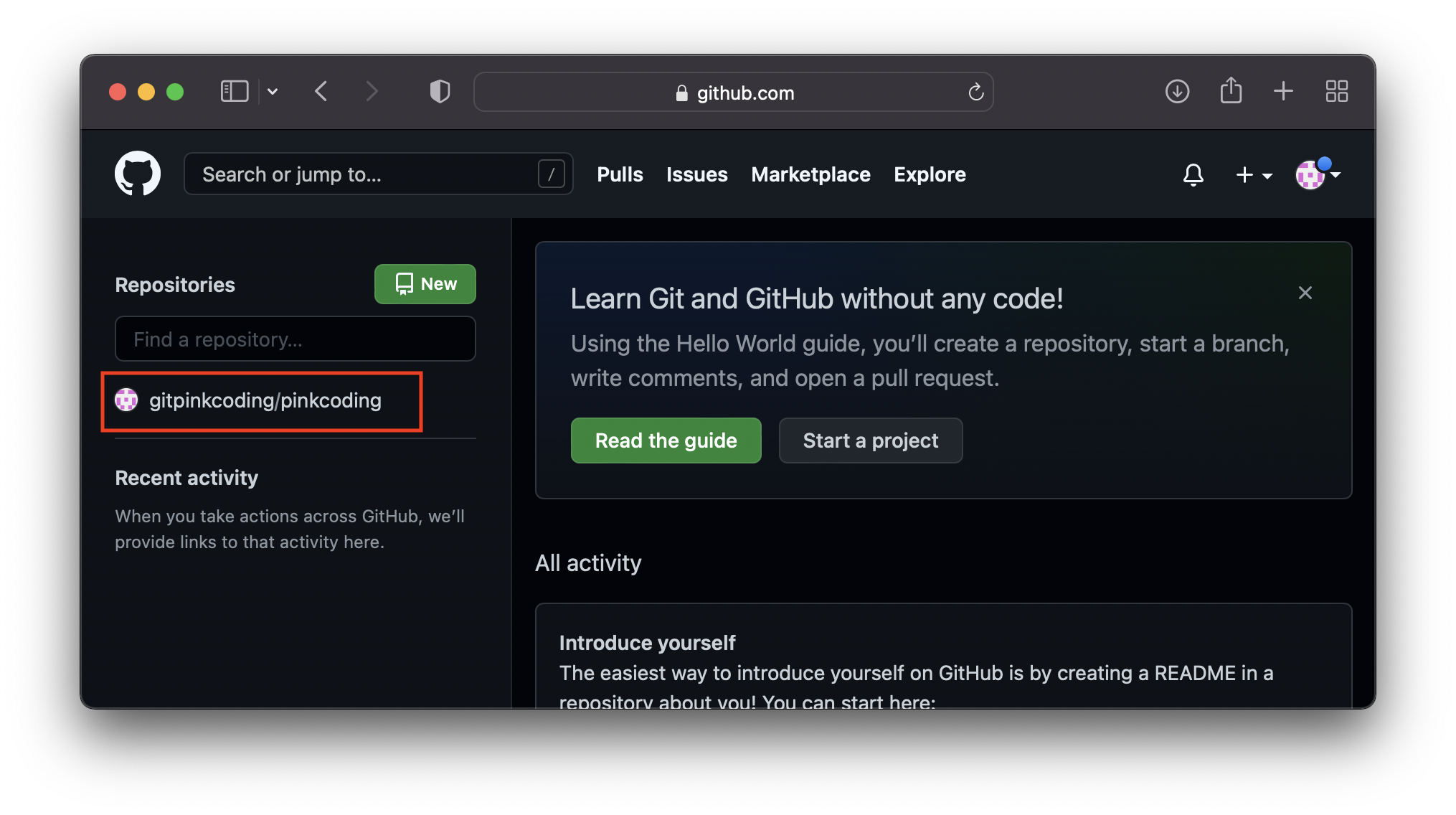Image resolution: width=1456 pixels, height=815 pixels.
Task: Open Explore in the navigation bar
Action: [x=930, y=174]
